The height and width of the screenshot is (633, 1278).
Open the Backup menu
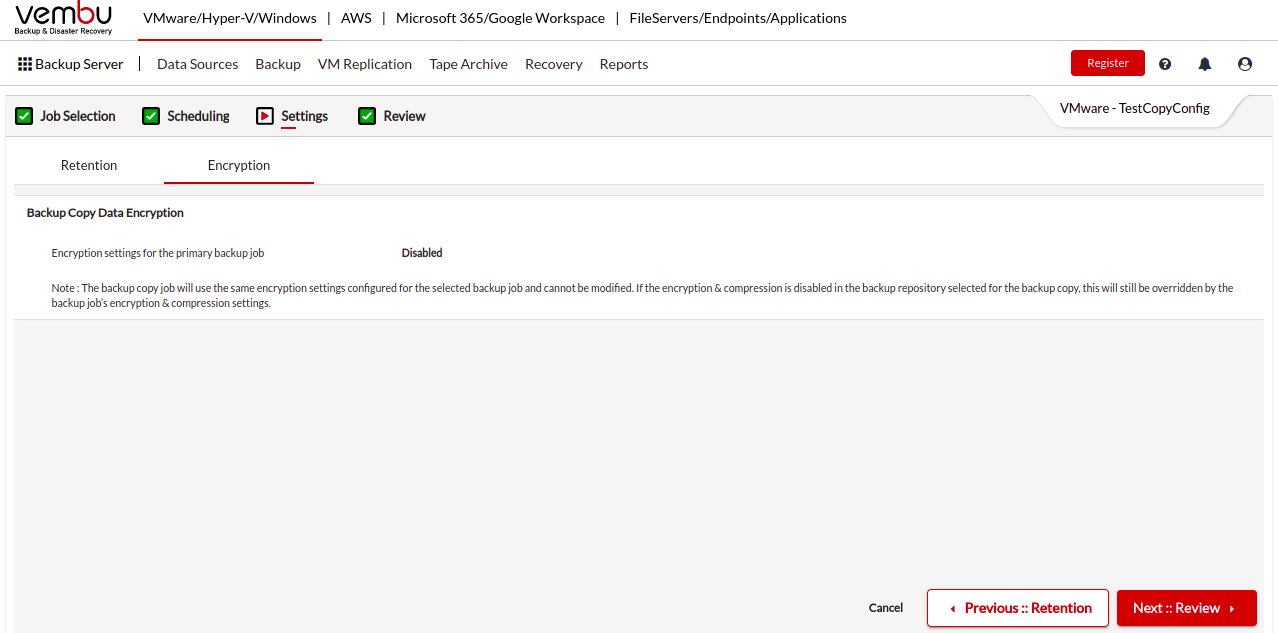pos(278,64)
